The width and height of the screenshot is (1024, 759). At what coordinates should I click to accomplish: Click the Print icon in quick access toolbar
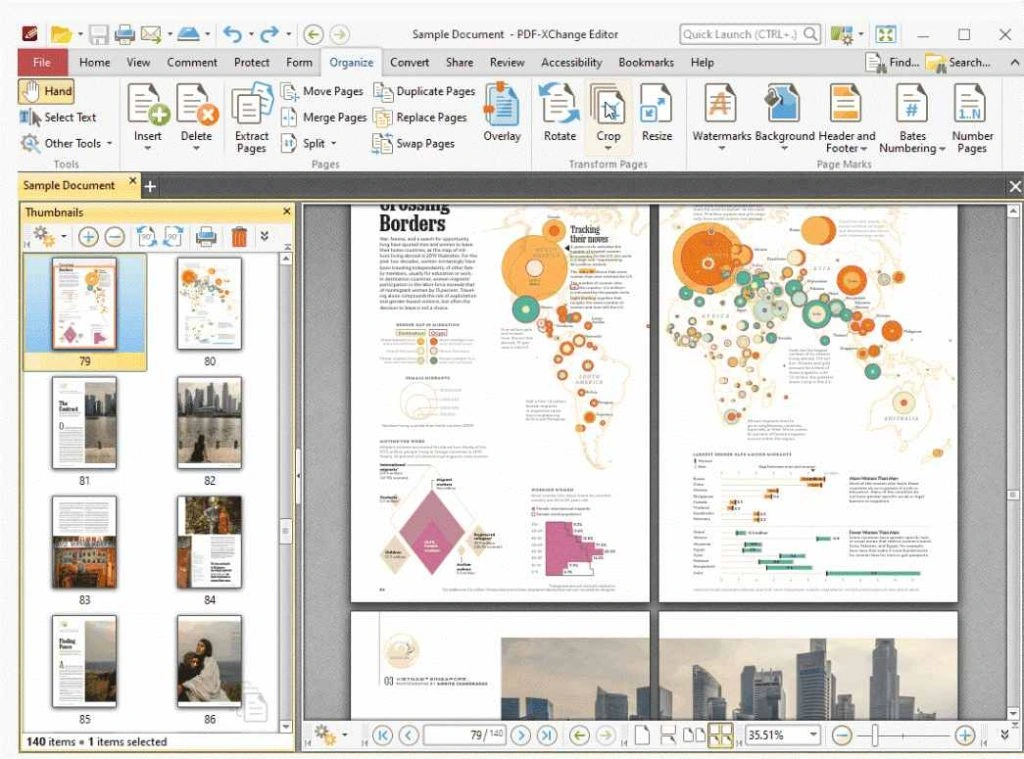tap(125, 34)
